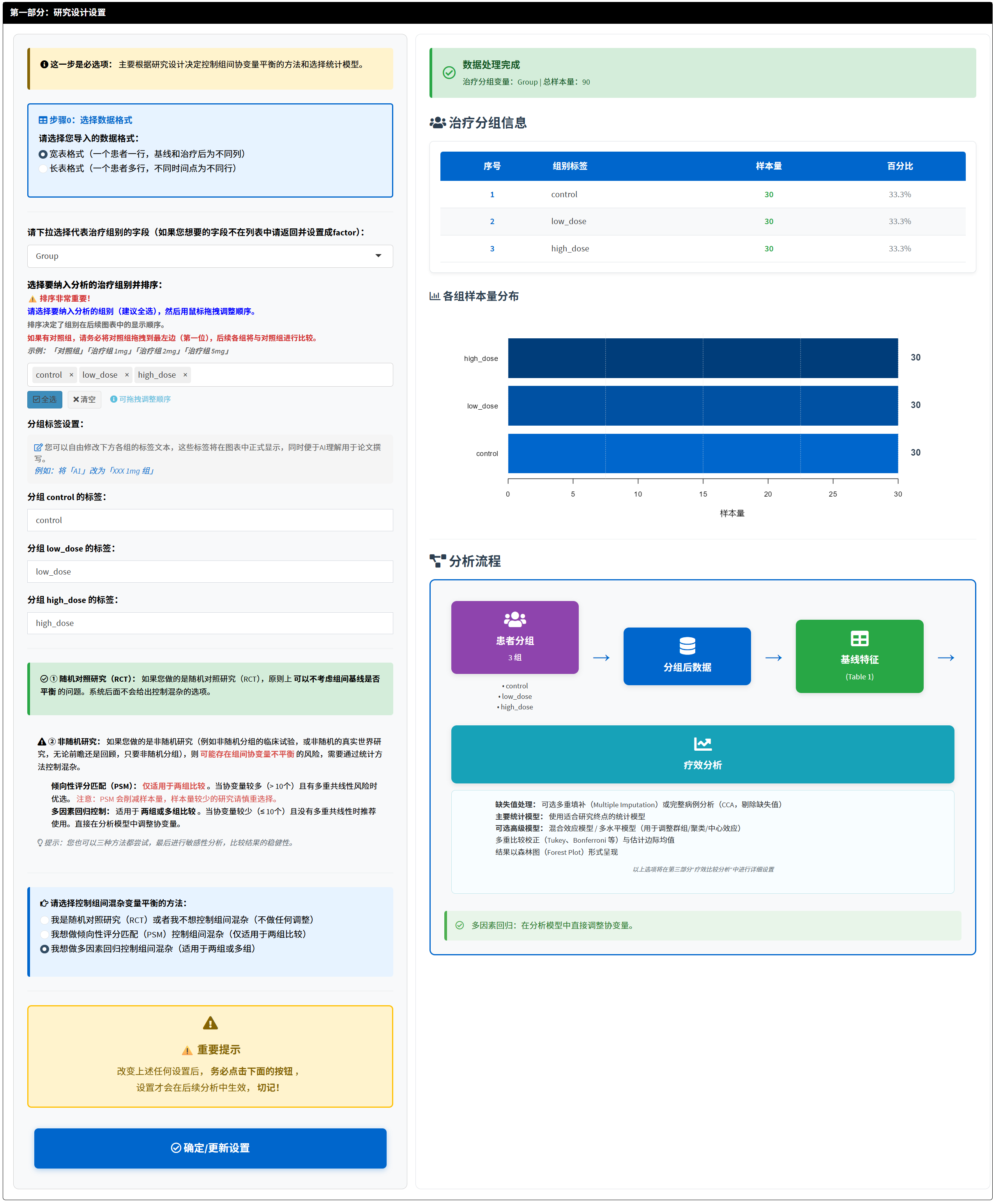The height and width of the screenshot is (1204, 995).
Task: Select the 长表格式 radio option
Action: pos(43,168)
